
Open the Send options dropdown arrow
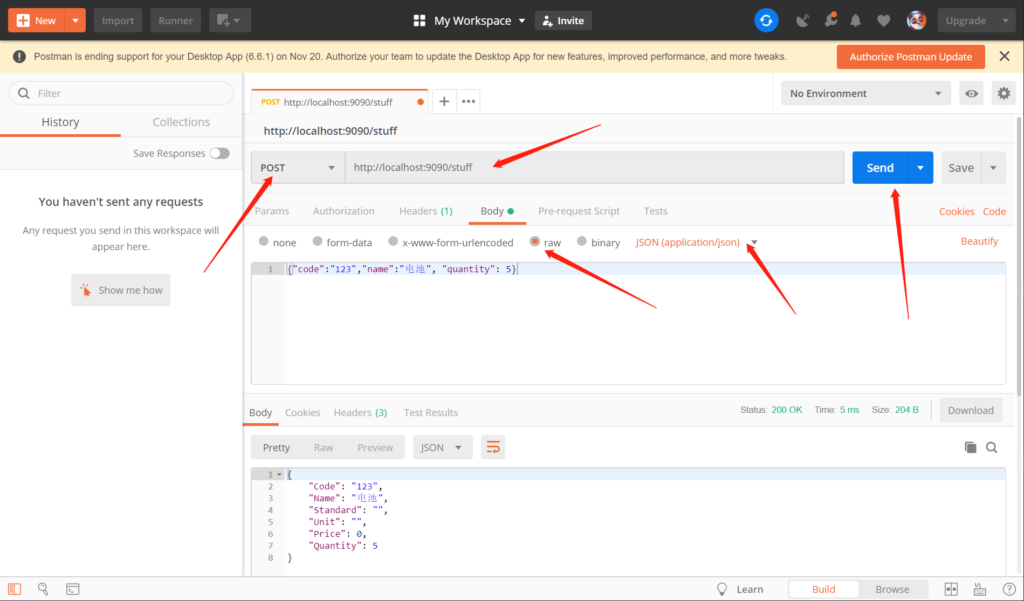click(x=920, y=168)
